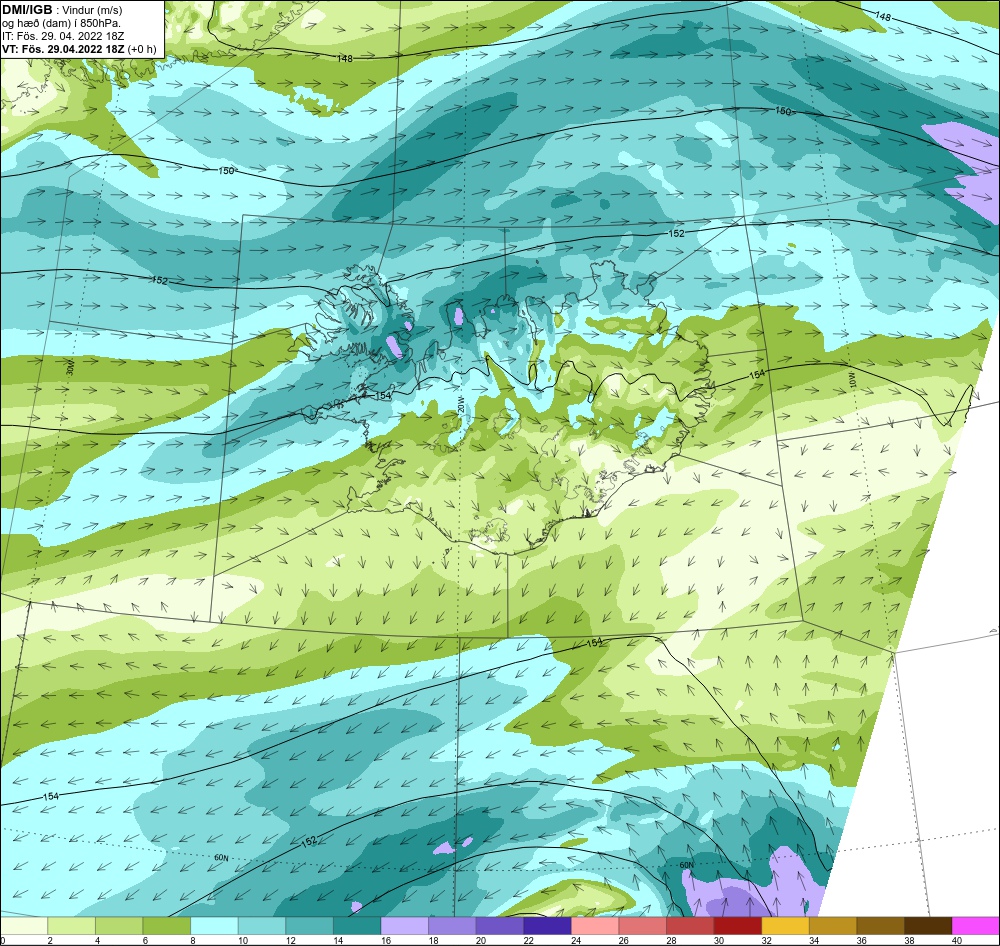Viewport: 1000px width, 946px height.
Task: Click the 'IT: Fös. 29. 04. 2022 18Z' line
Action: (x=63, y=36)
